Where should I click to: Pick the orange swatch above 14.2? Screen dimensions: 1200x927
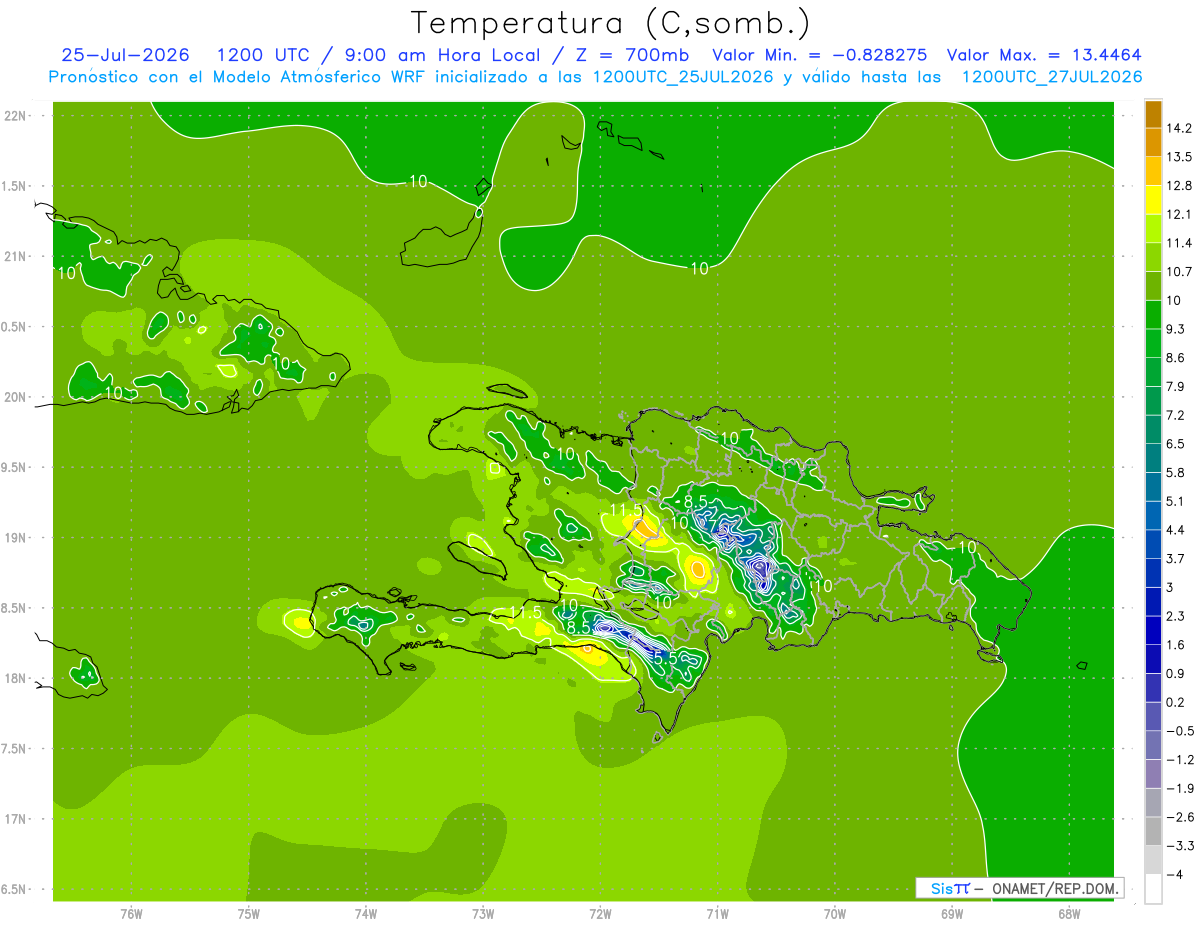[1153, 114]
